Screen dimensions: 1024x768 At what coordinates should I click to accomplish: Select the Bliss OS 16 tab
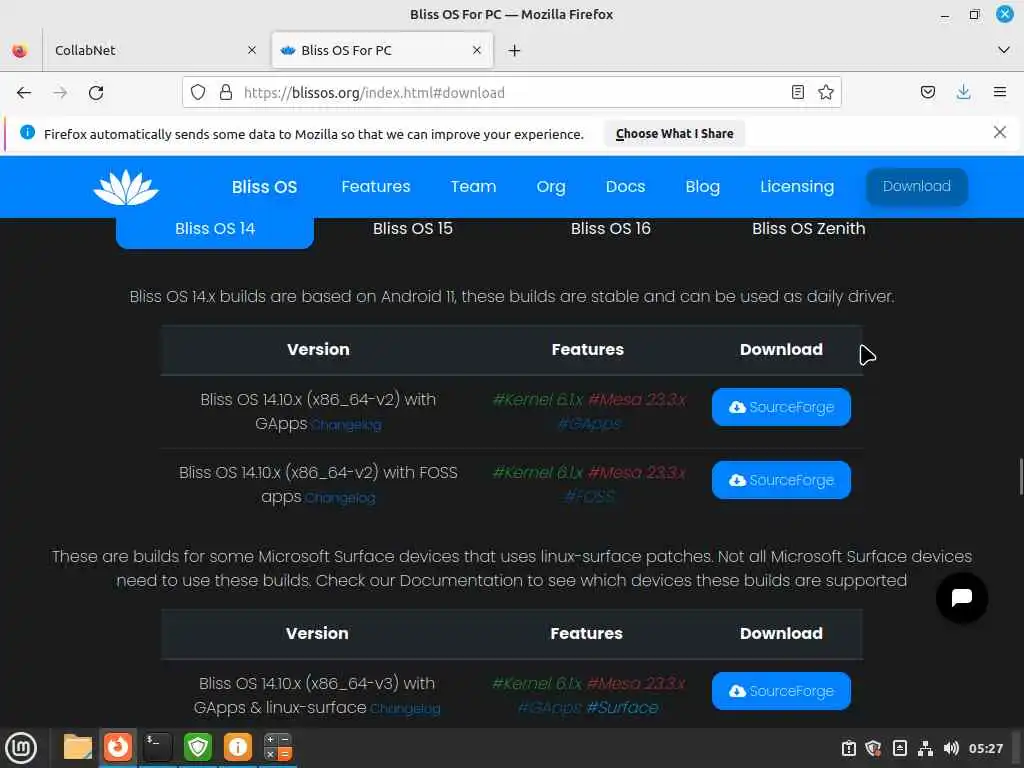[x=611, y=229]
